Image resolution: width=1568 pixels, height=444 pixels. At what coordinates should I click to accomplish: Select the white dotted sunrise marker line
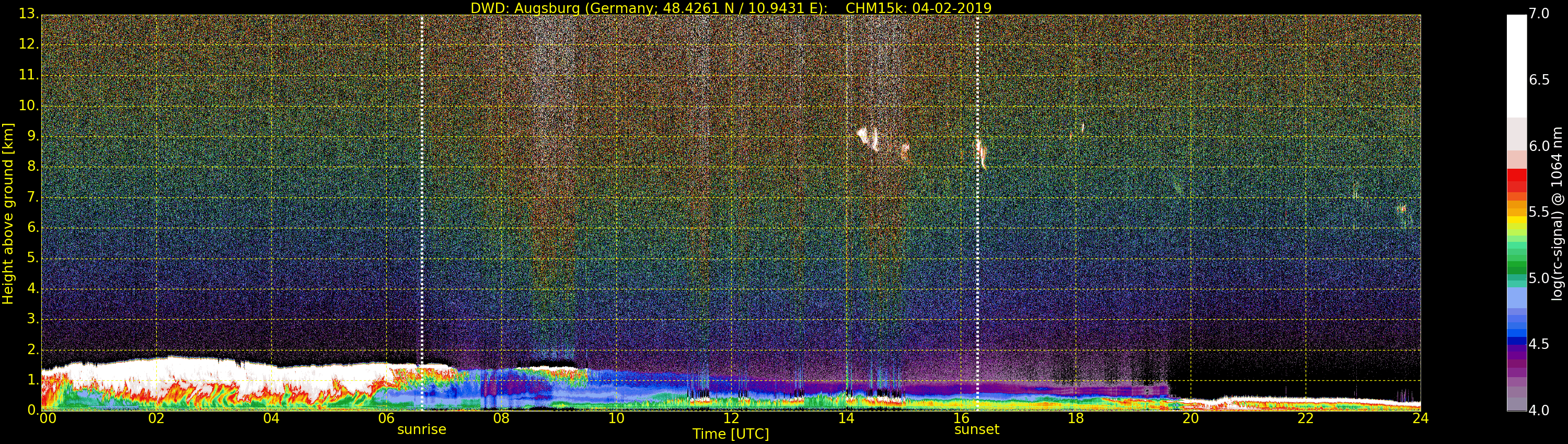point(422,213)
